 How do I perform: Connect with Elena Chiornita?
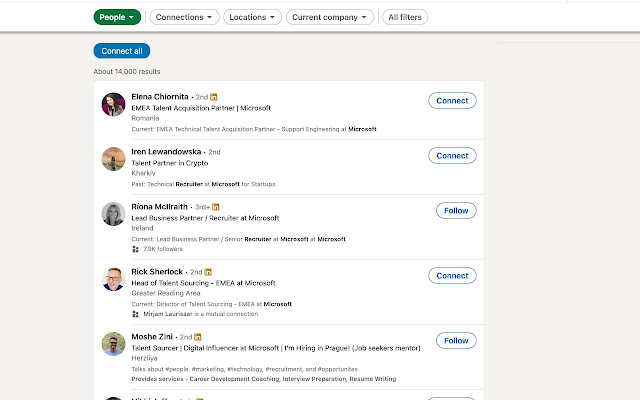pyautogui.click(x=452, y=101)
